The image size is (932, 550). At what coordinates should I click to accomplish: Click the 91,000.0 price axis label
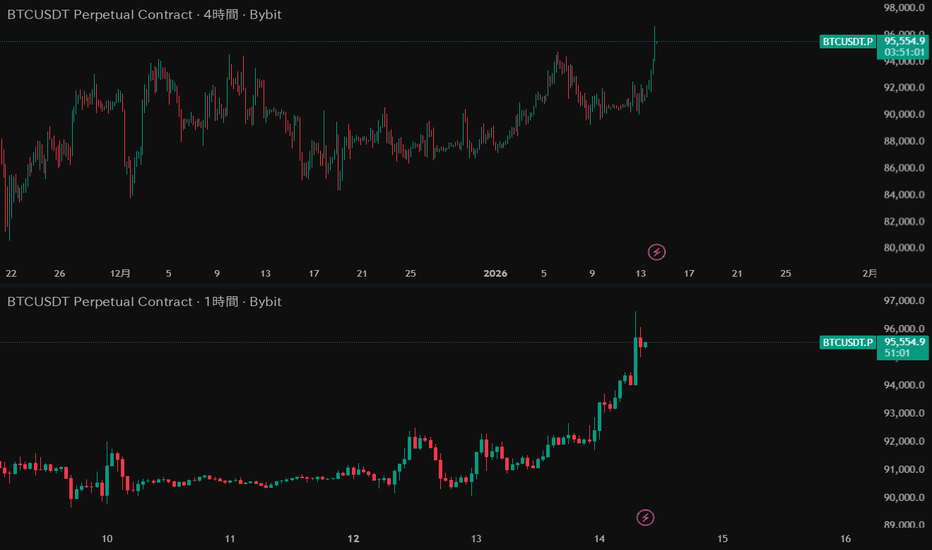pyautogui.click(x=904, y=470)
